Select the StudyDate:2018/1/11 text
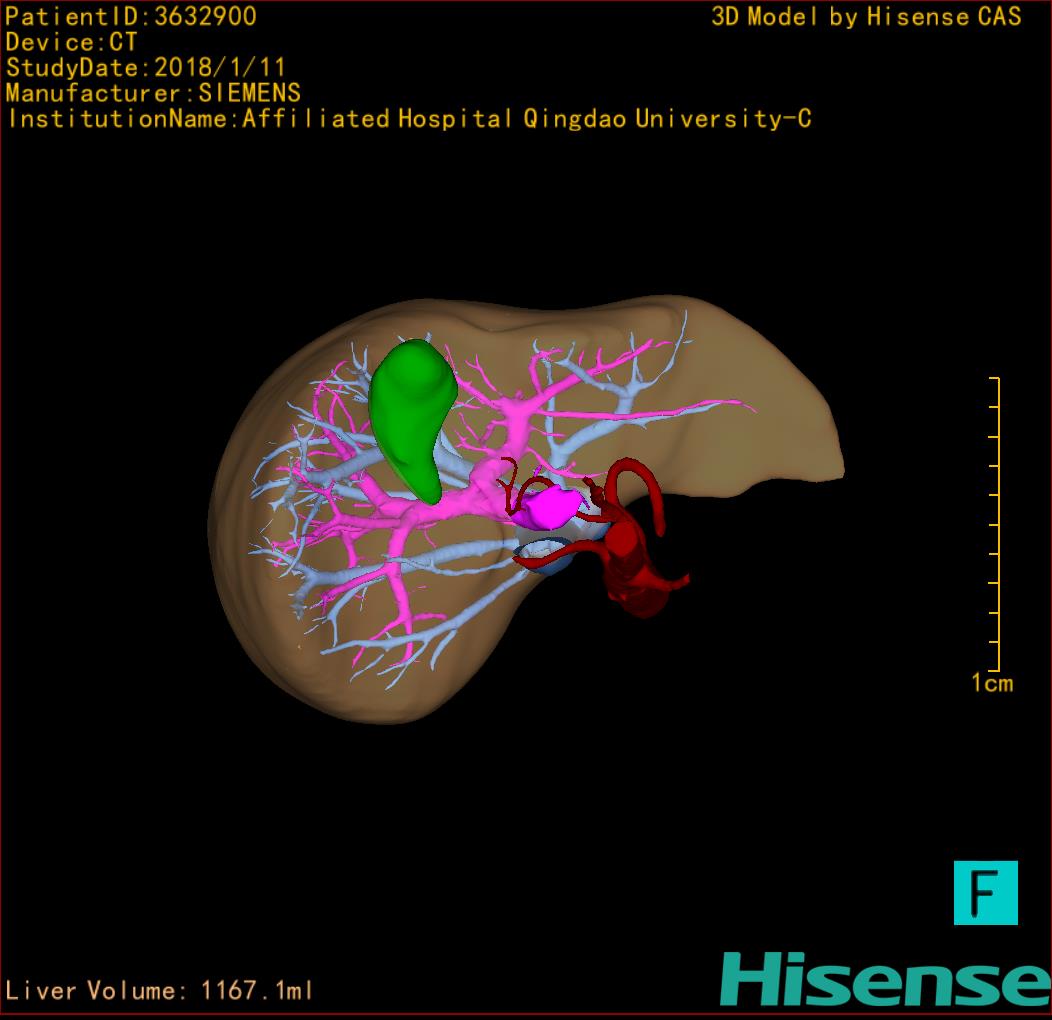This screenshot has width=1052, height=1020. pos(146,68)
